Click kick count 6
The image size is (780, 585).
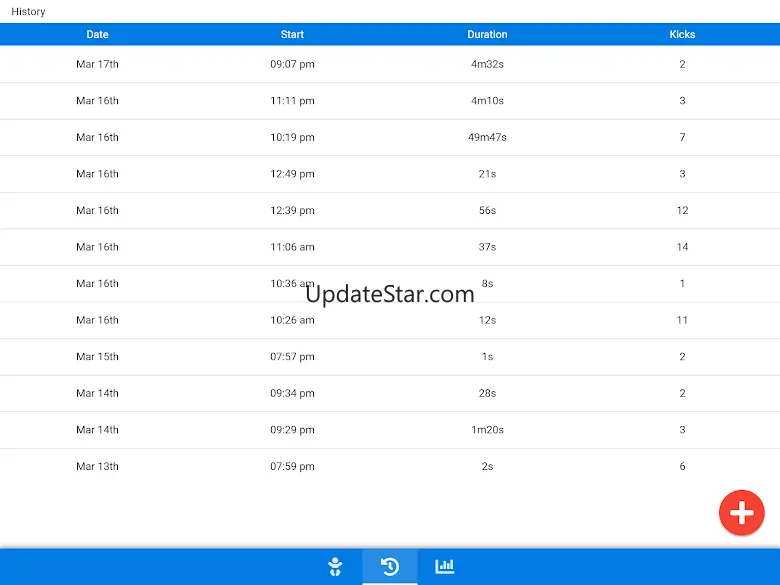(x=682, y=466)
